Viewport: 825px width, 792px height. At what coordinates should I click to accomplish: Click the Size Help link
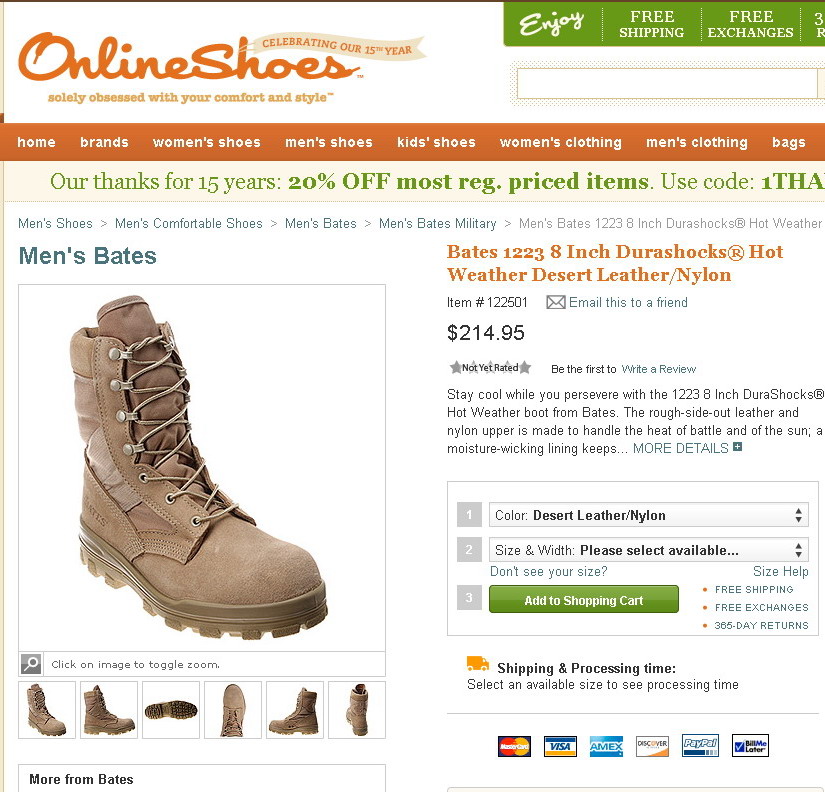[x=780, y=572]
